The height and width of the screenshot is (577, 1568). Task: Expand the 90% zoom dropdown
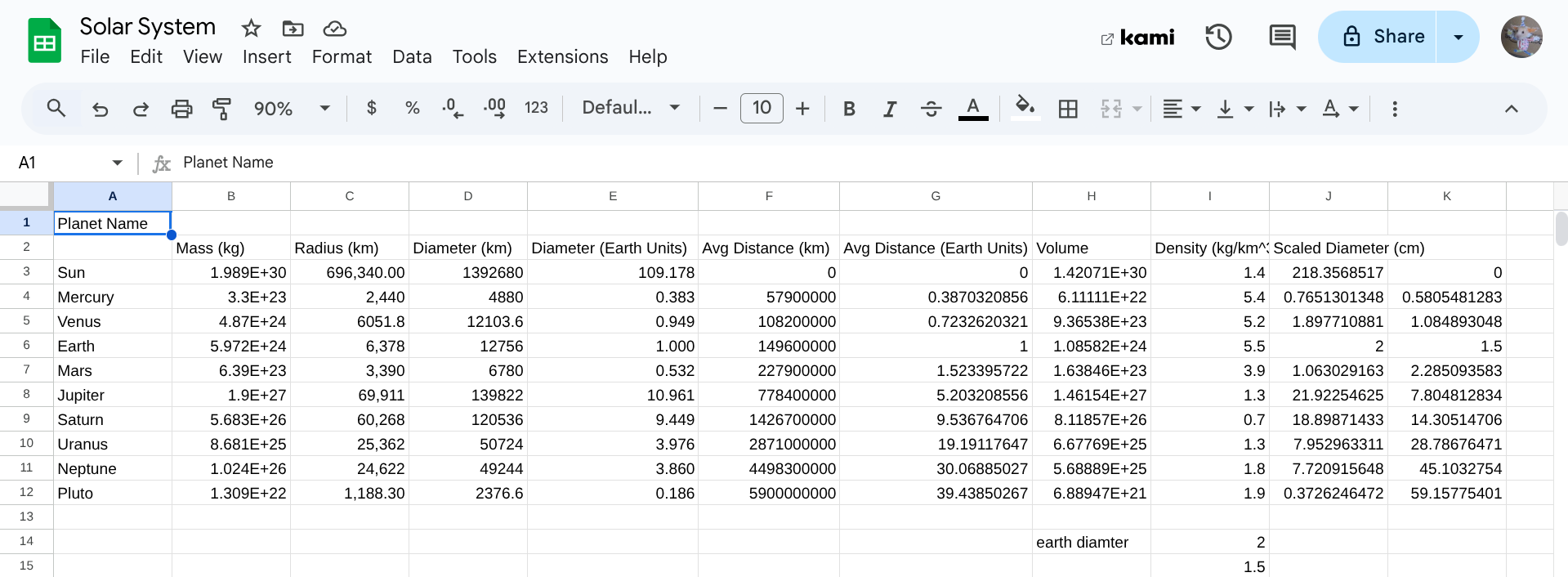(x=292, y=109)
